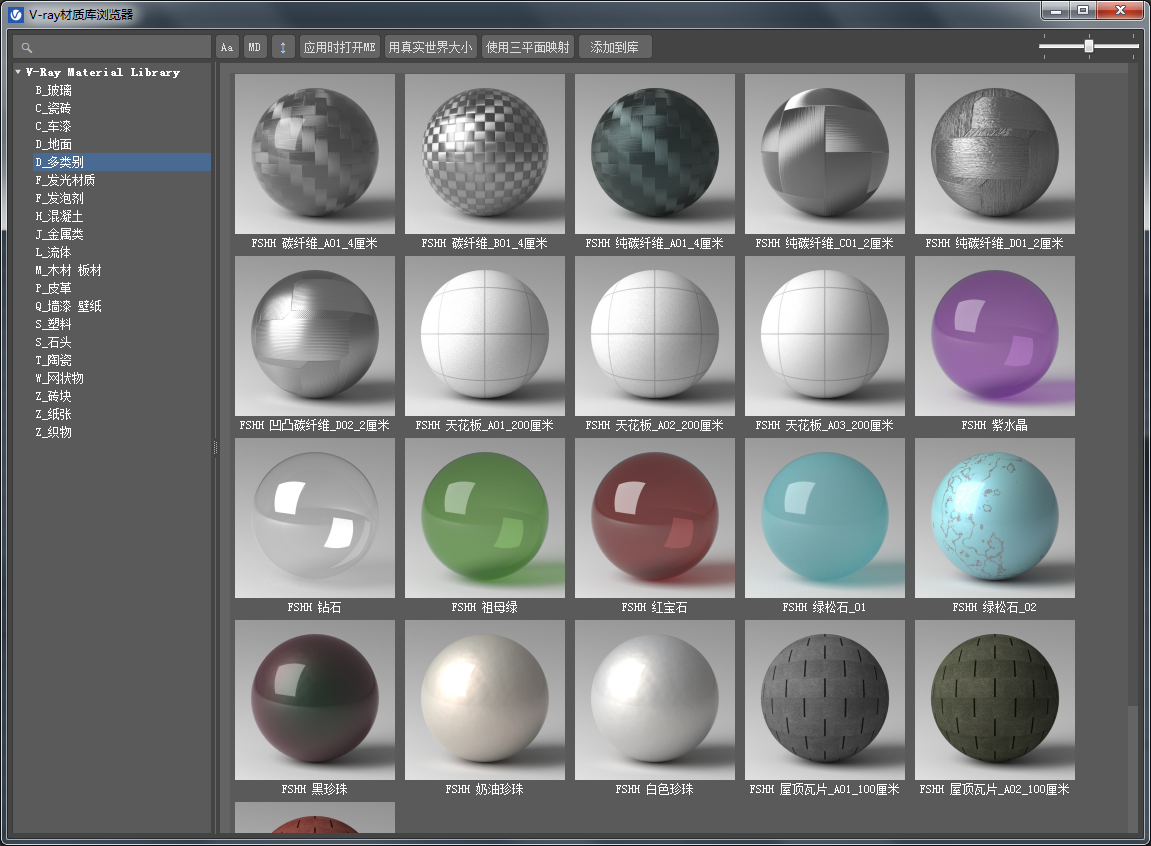This screenshot has height=846, width=1151.
Task: Select the 屋顶瓦片_A01_100厘米 material thumbnail
Action: click(825, 700)
